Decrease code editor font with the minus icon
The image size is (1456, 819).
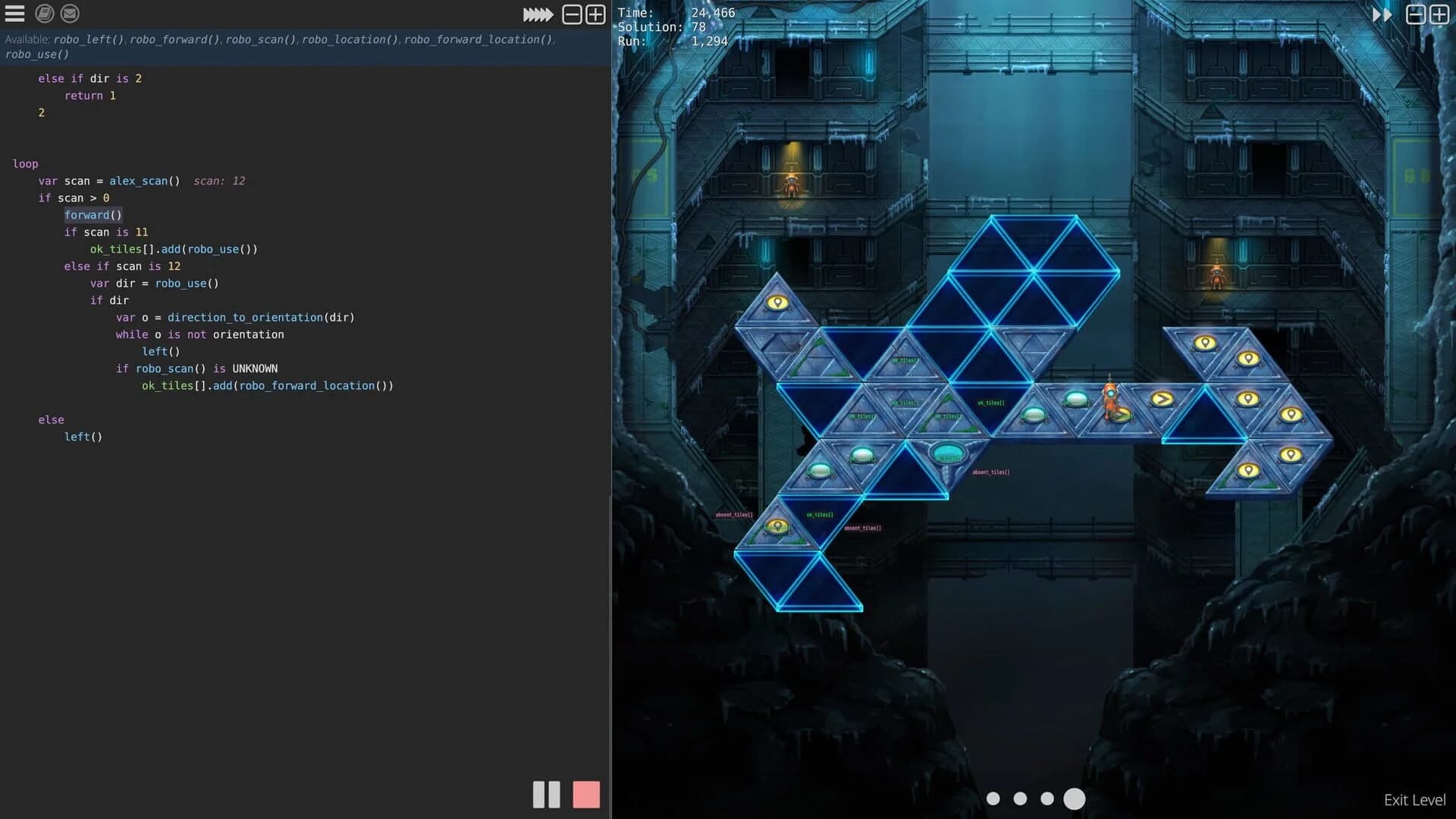(x=571, y=14)
